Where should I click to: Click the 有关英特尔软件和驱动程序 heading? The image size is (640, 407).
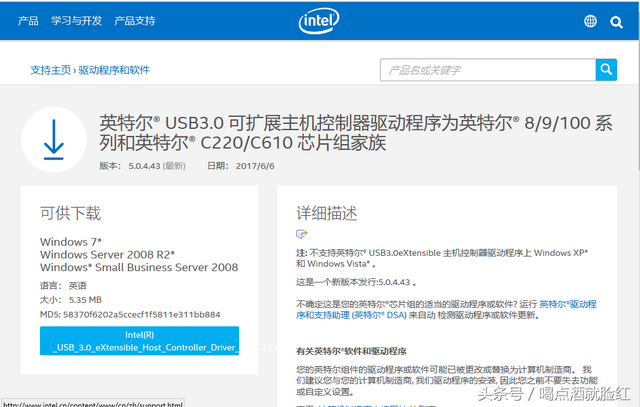(351, 351)
